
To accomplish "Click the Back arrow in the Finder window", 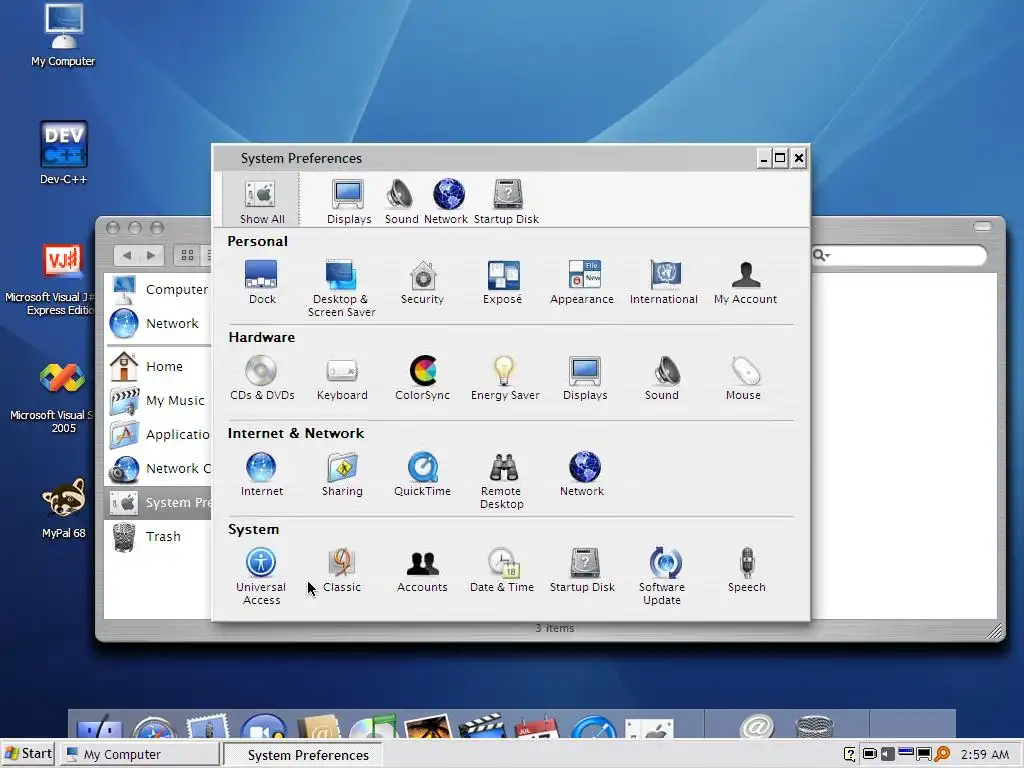I will 127,255.
